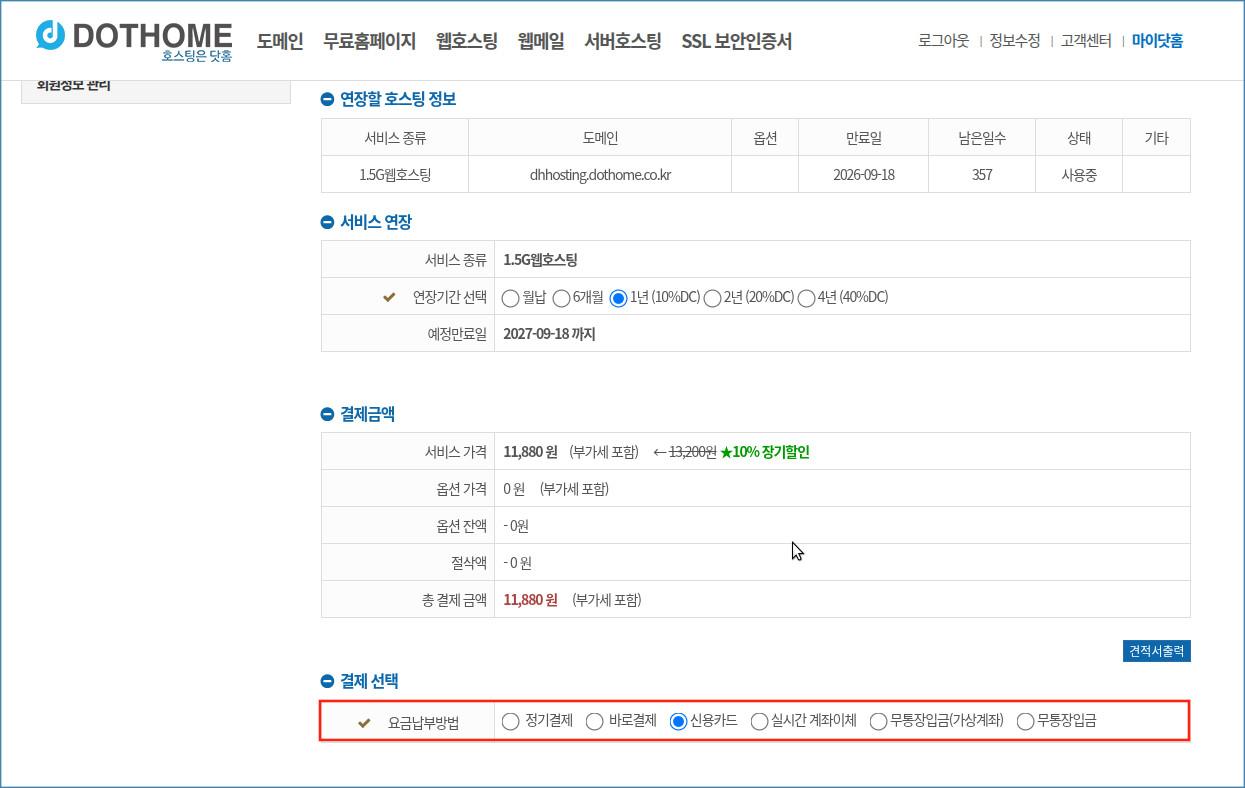The width and height of the screenshot is (1245, 788).
Task: Click the 결제 선택 section minus icon
Action: pos(327,681)
